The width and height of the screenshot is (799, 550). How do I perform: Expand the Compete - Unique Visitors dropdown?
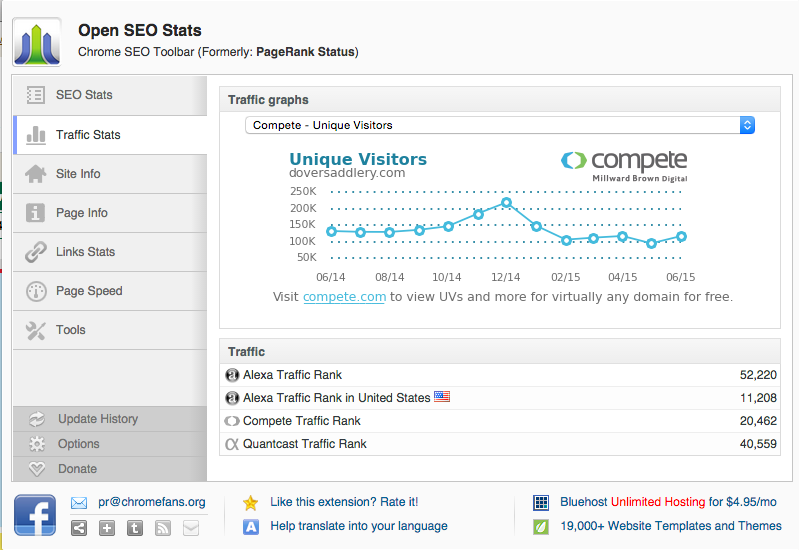(499, 125)
